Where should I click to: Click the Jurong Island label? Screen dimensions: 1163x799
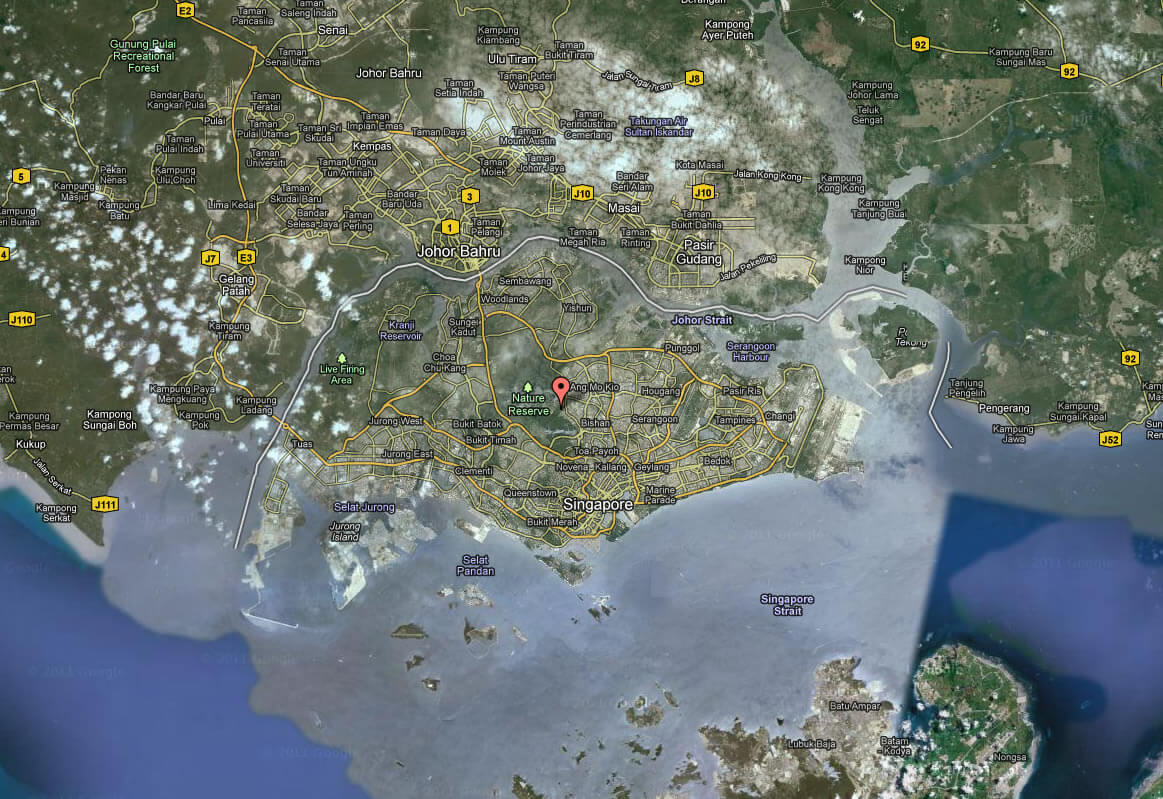point(344,531)
